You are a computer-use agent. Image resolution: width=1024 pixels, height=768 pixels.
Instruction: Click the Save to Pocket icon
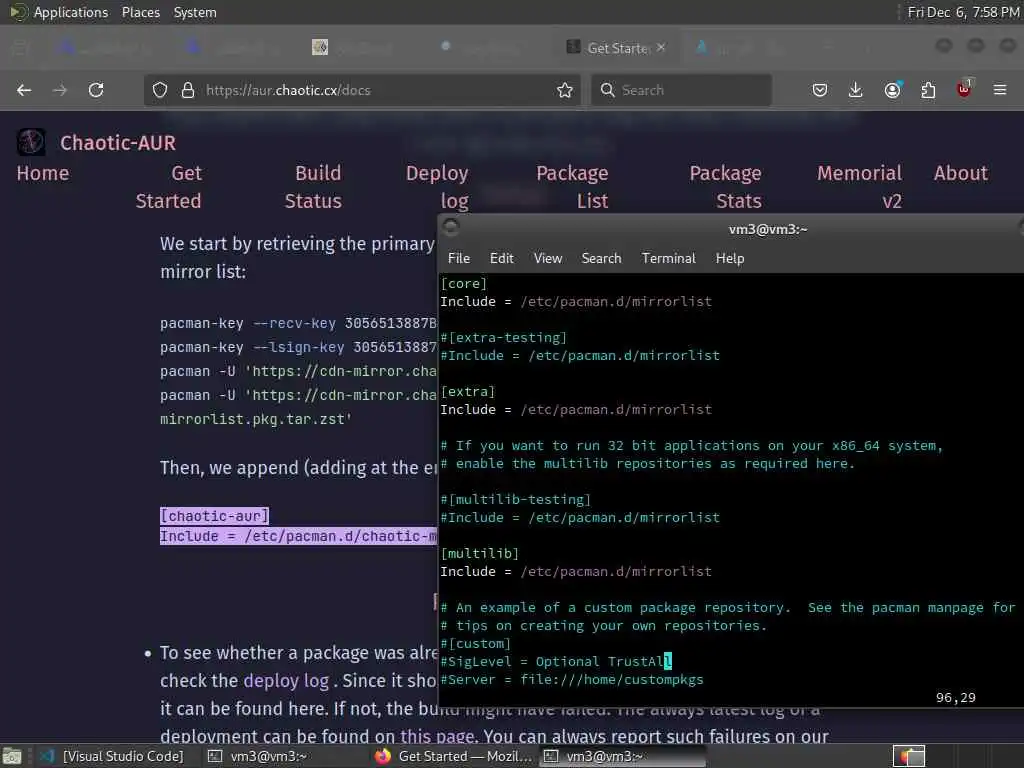(820, 90)
